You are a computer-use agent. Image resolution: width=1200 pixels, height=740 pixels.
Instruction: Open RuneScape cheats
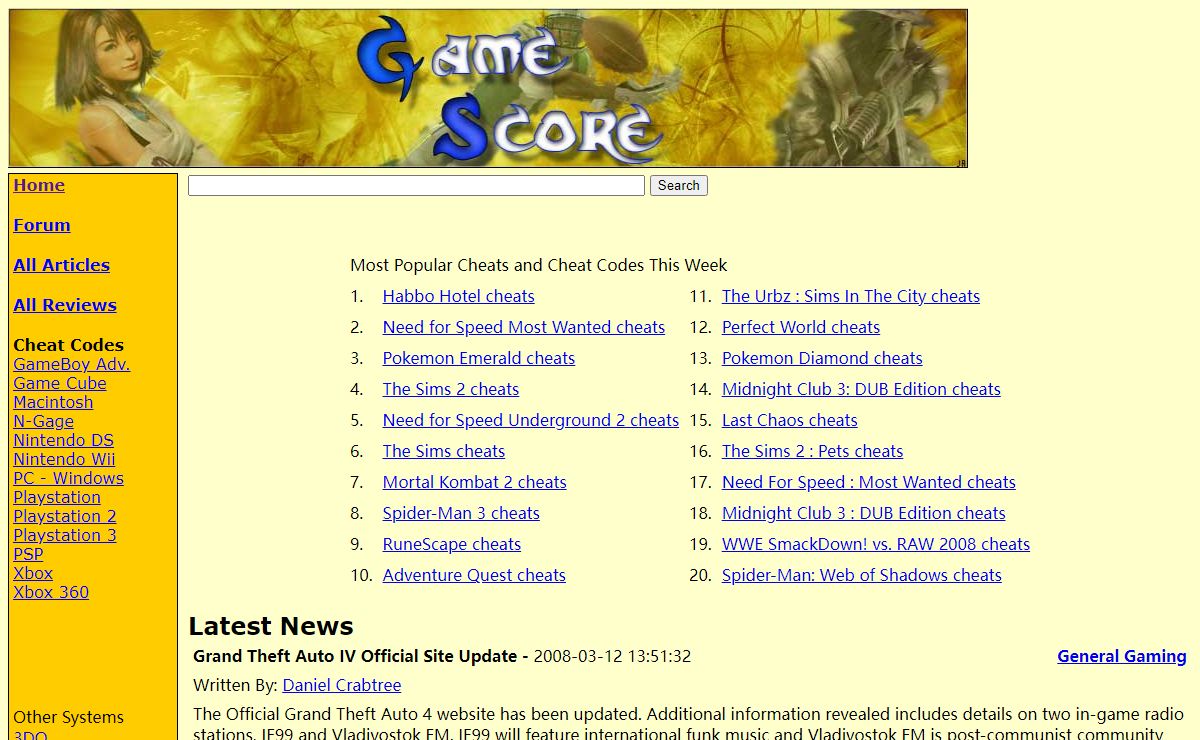tap(452, 544)
